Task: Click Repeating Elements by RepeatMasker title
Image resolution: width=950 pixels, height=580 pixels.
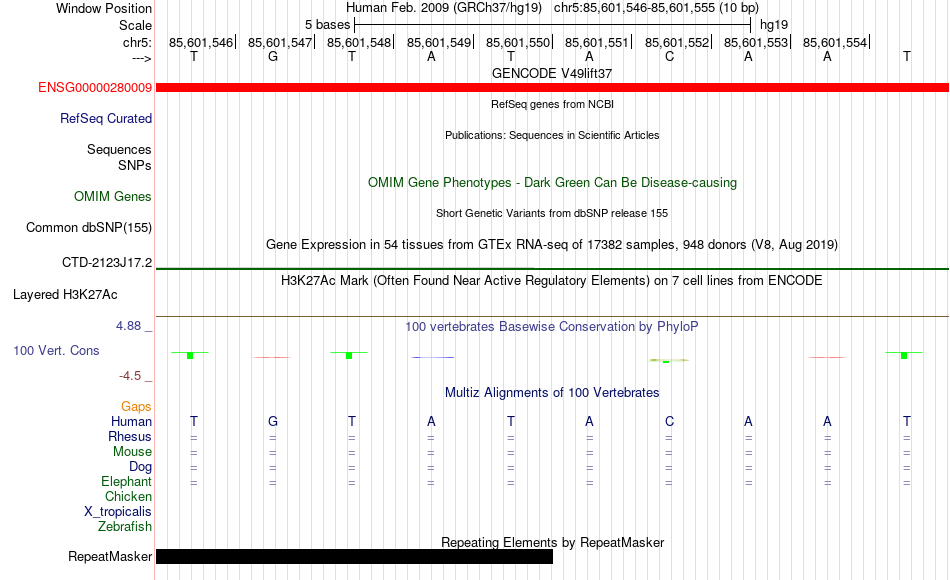Action: pyautogui.click(x=552, y=542)
